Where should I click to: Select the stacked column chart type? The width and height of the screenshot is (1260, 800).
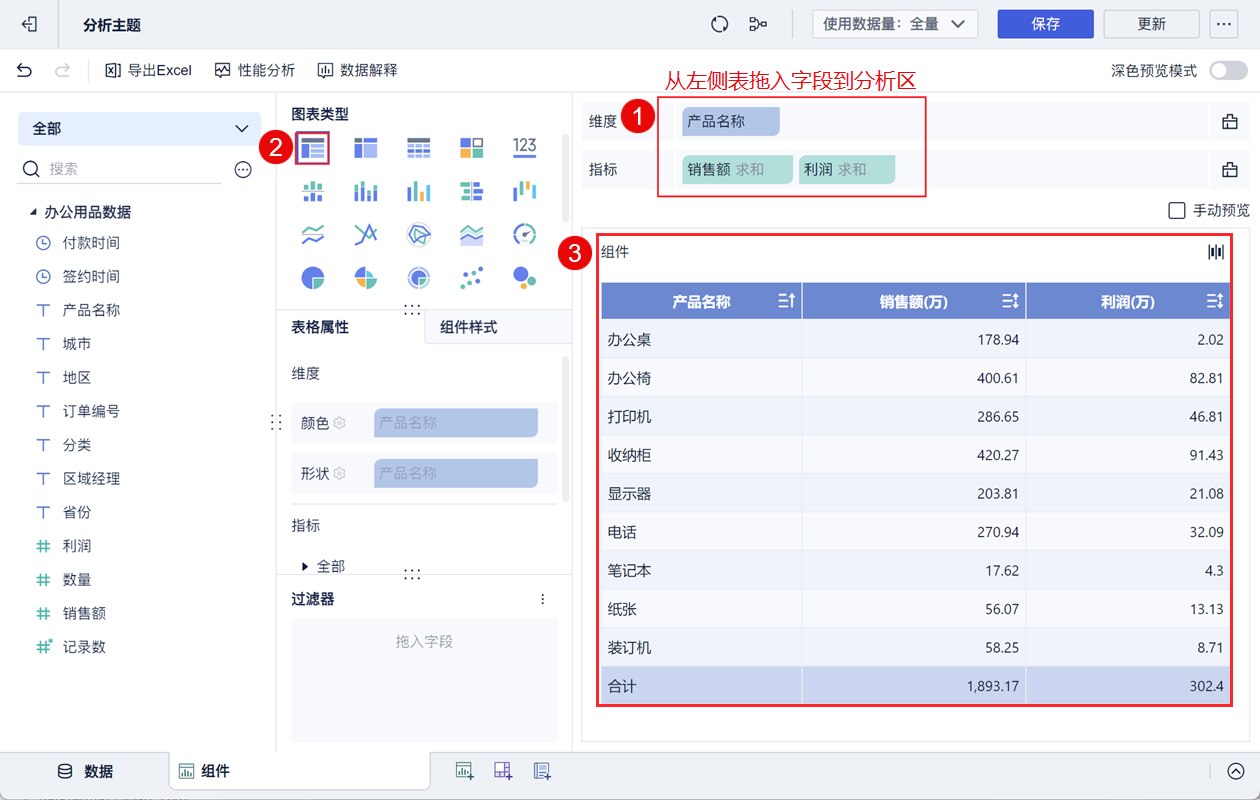click(366, 191)
